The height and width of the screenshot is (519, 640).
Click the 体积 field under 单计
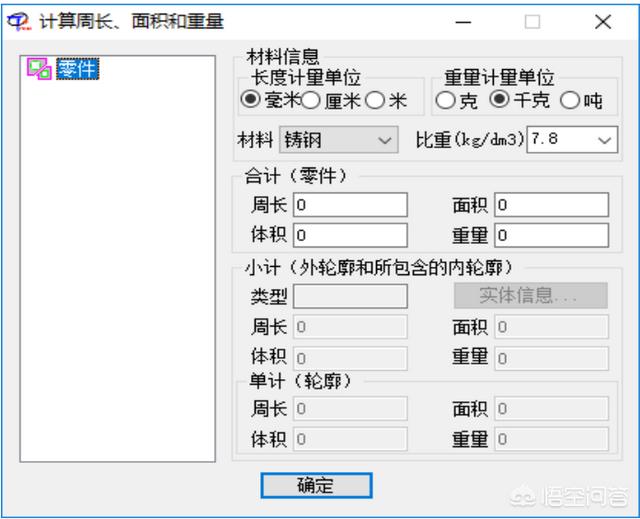(x=350, y=439)
